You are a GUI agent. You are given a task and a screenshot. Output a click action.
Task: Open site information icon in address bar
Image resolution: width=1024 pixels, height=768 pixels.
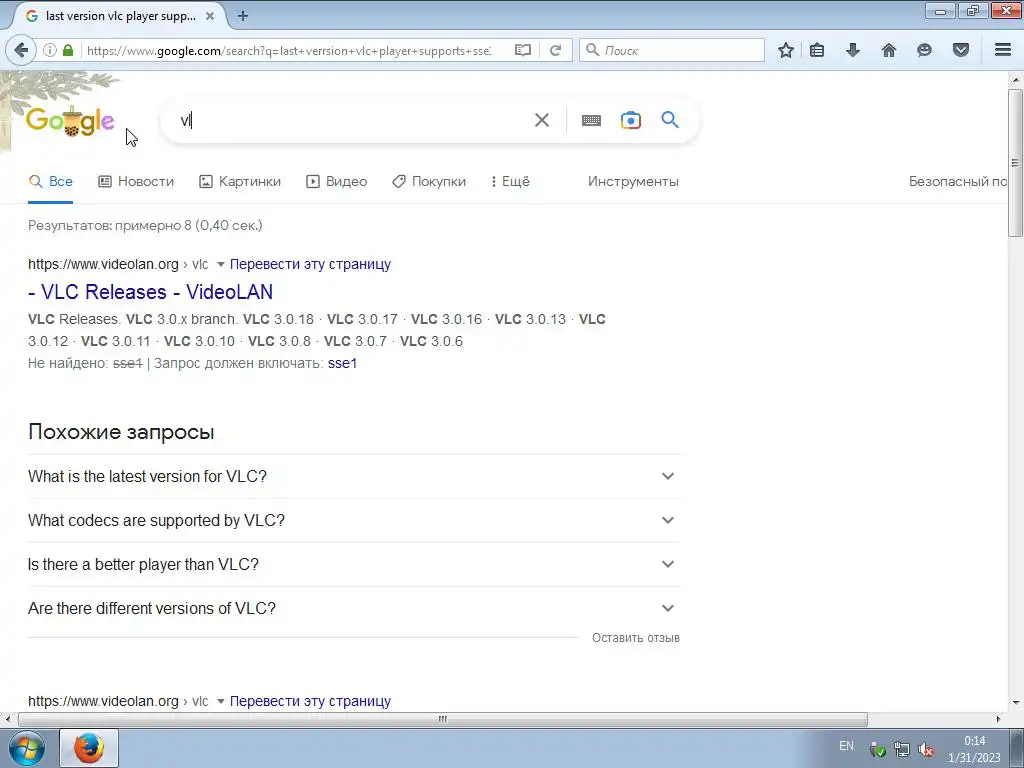tap(50, 50)
